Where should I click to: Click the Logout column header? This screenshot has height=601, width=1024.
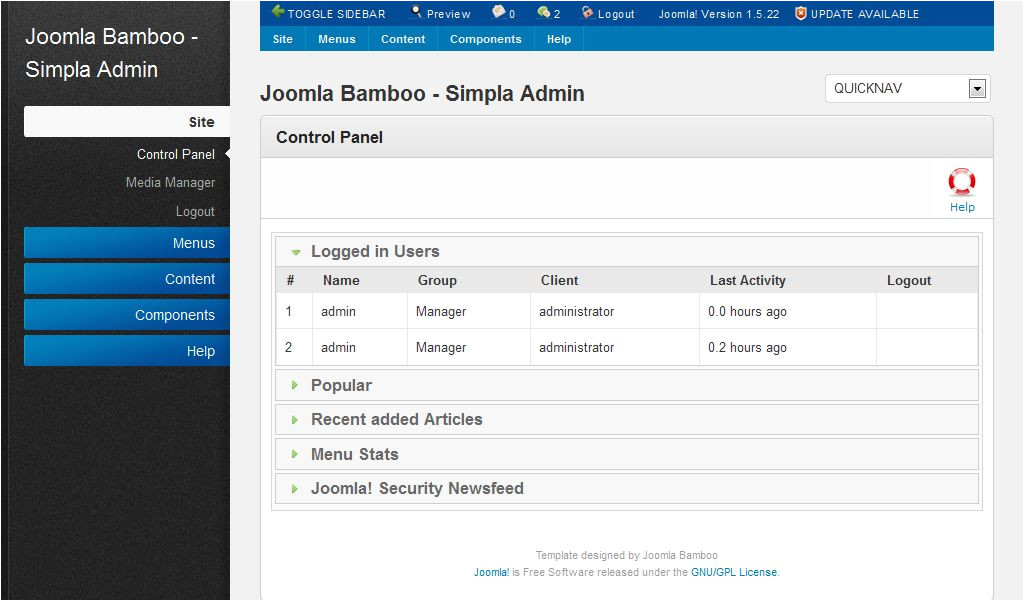[908, 280]
